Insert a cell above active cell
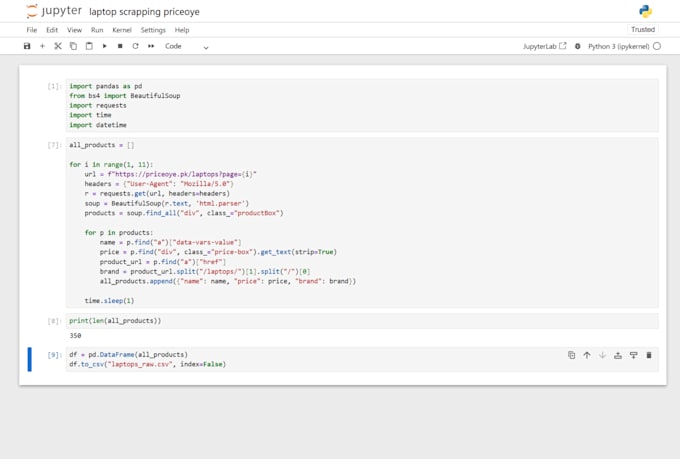This screenshot has width=680, height=459. [618, 355]
